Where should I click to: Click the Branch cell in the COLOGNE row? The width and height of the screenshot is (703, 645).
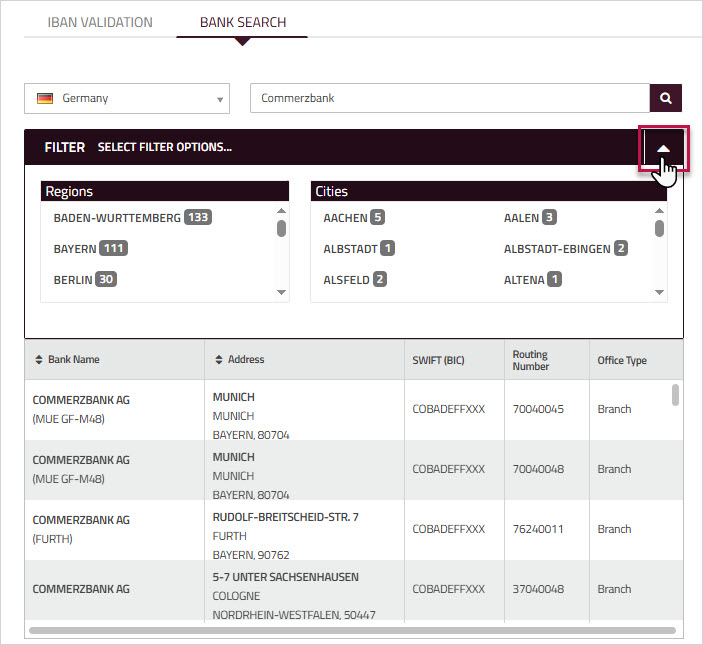614,589
